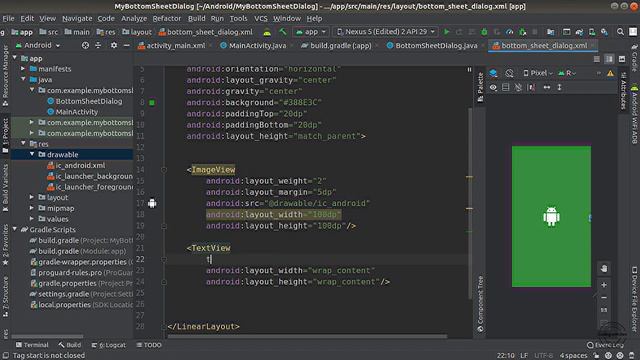Open Nexus 5 device selector dropdown
640x360 pixels.
coord(385,32)
